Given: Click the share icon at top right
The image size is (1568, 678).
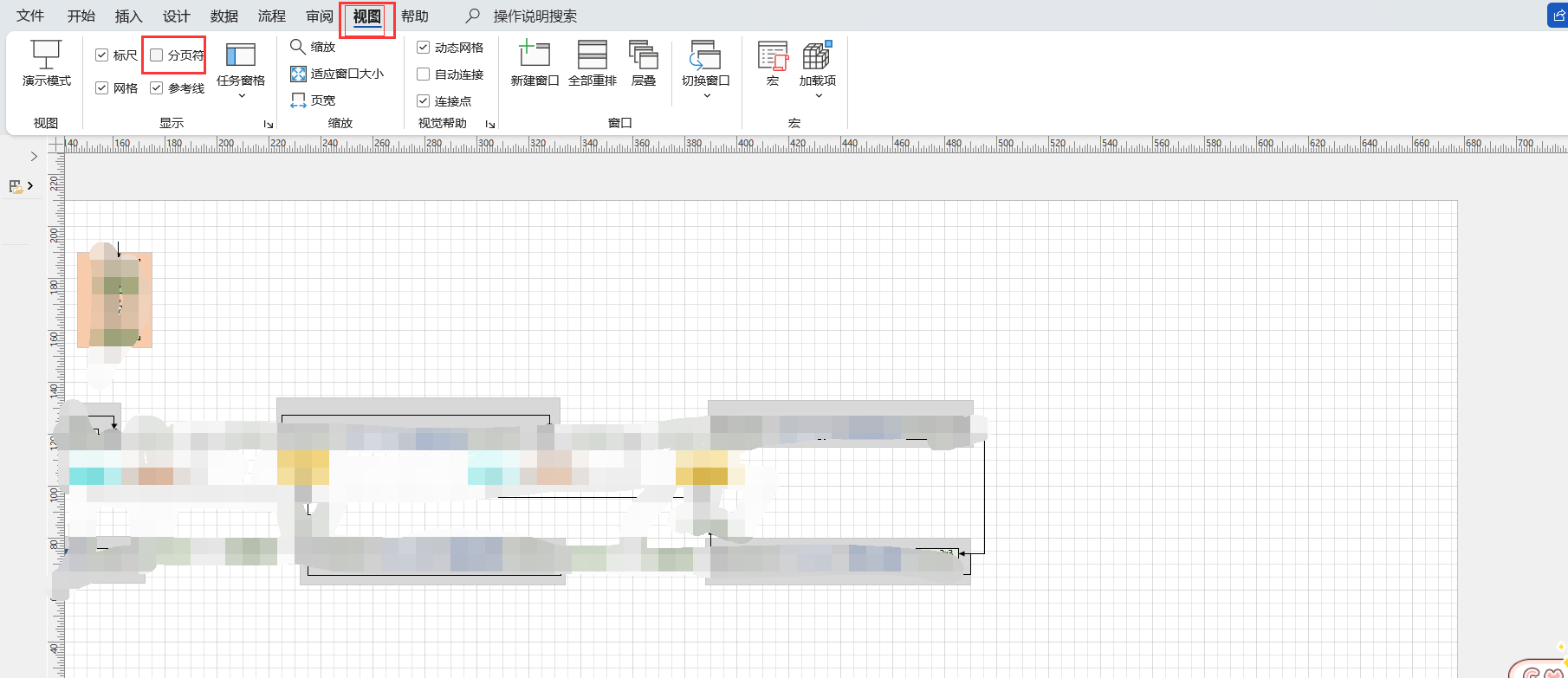Looking at the screenshot, I should click(x=1558, y=16).
